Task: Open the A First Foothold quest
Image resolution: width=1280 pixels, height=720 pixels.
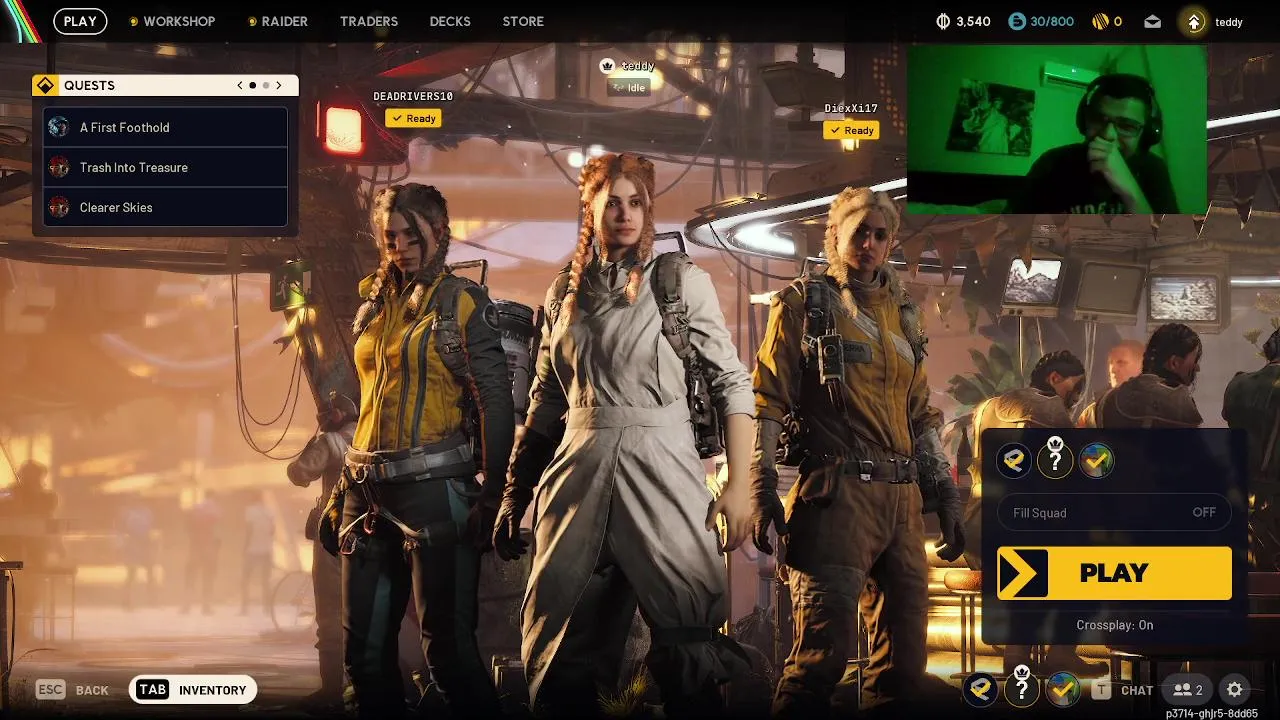Action: pos(165,127)
